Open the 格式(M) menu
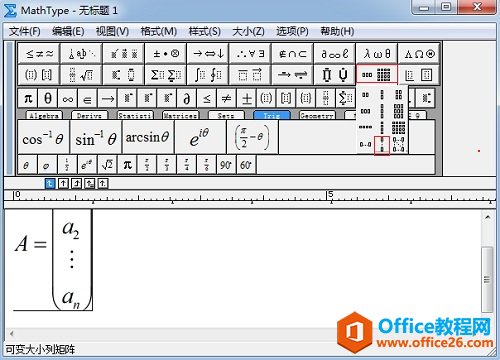 (159, 31)
